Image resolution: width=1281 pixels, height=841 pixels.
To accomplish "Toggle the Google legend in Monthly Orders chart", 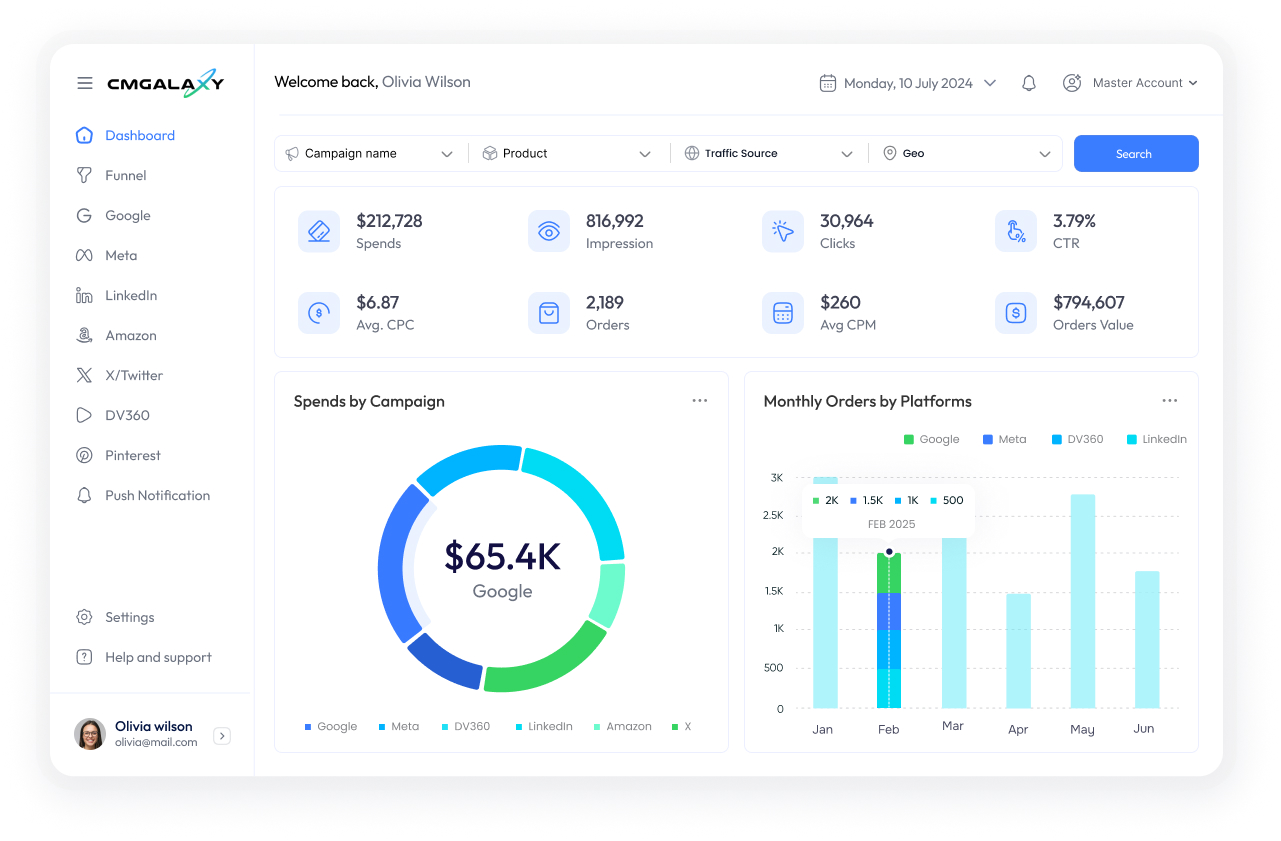I will click(x=931, y=439).
